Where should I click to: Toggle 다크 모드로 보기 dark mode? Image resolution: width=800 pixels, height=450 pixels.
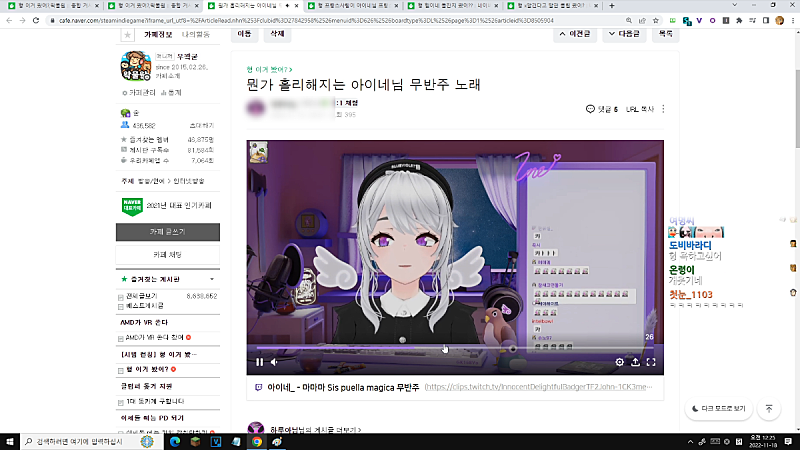coord(718,409)
